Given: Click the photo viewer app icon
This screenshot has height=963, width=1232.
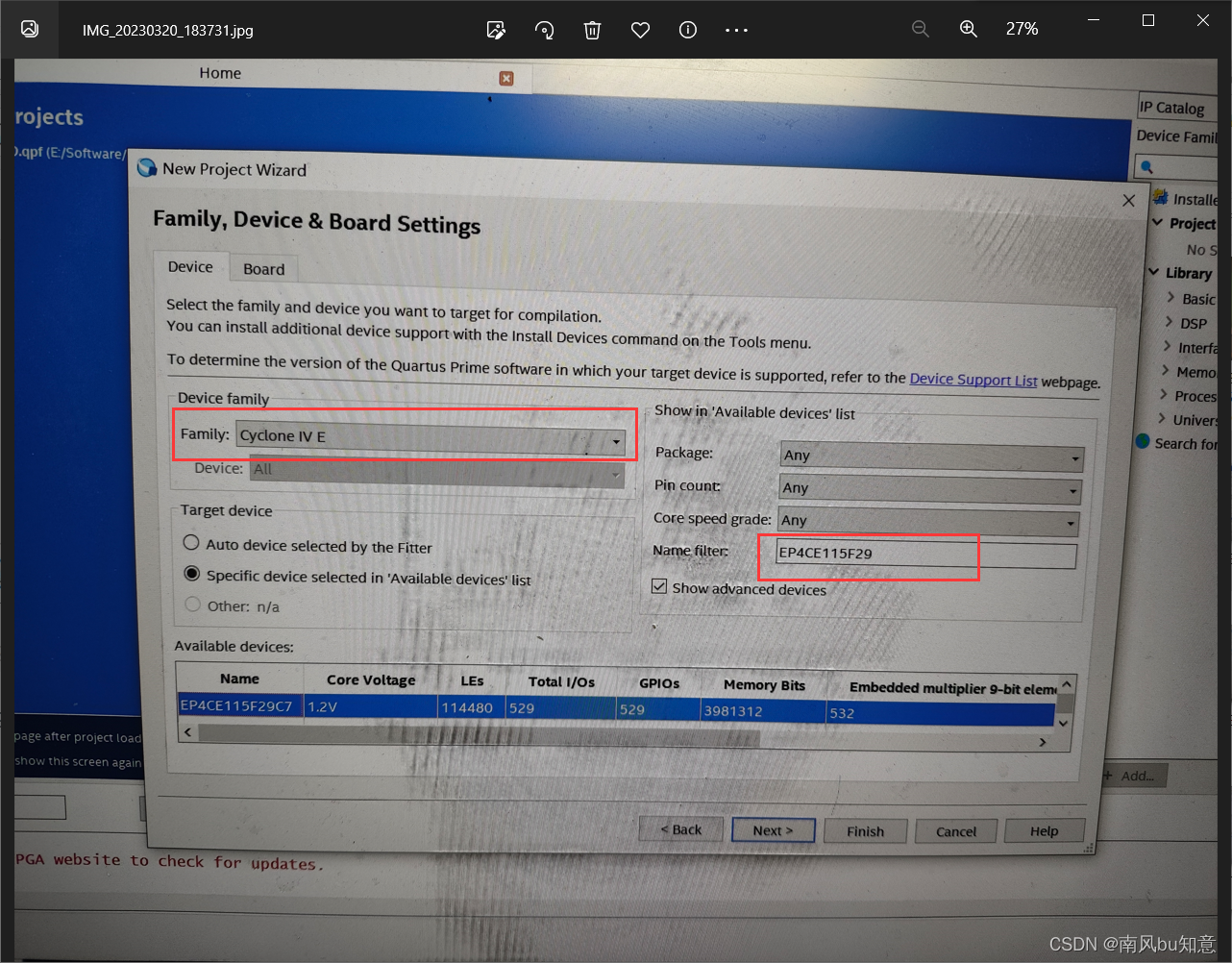Looking at the screenshot, I should (x=30, y=29).
